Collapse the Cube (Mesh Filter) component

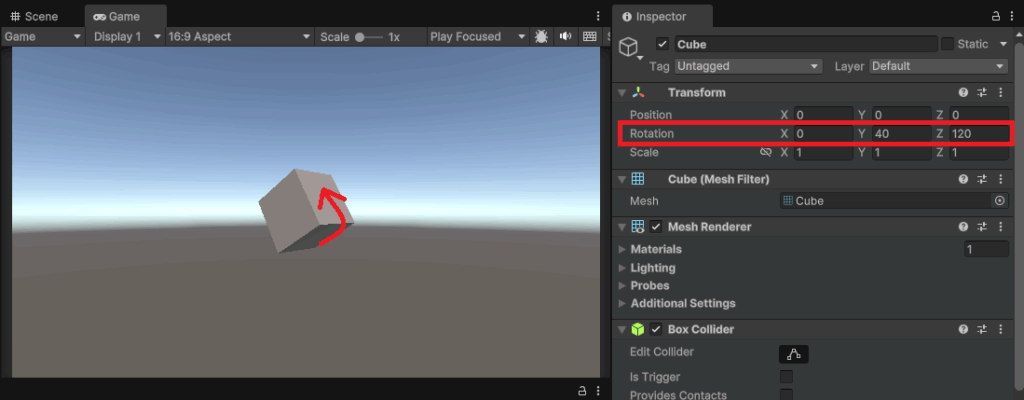622,179
